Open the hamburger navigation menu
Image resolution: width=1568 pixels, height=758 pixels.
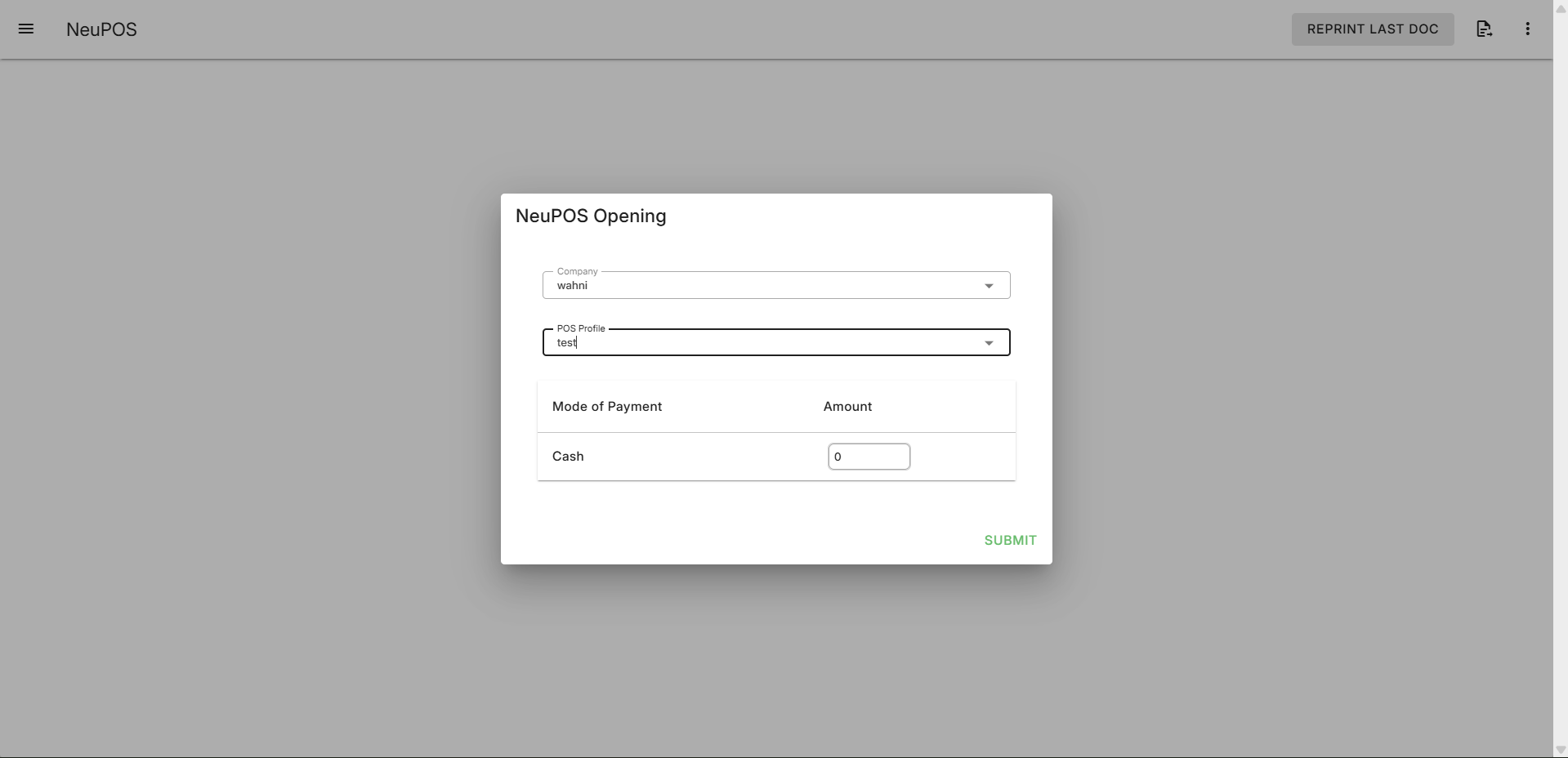[26, 29]
